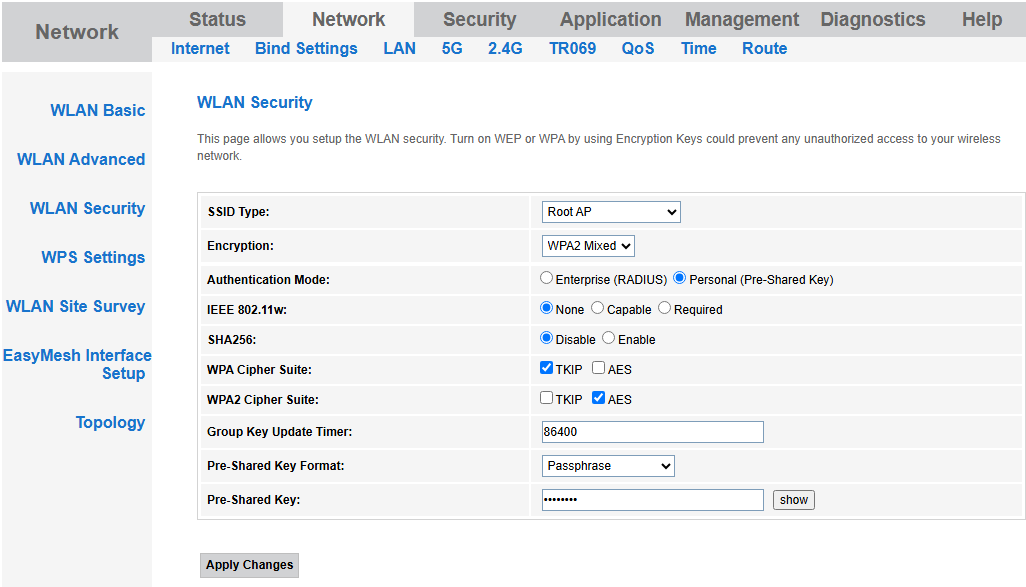Check AES in WPA Cipher Suite
Image resolution: width=1026 pixels, height=587 pixels.
tap(598, 369)
